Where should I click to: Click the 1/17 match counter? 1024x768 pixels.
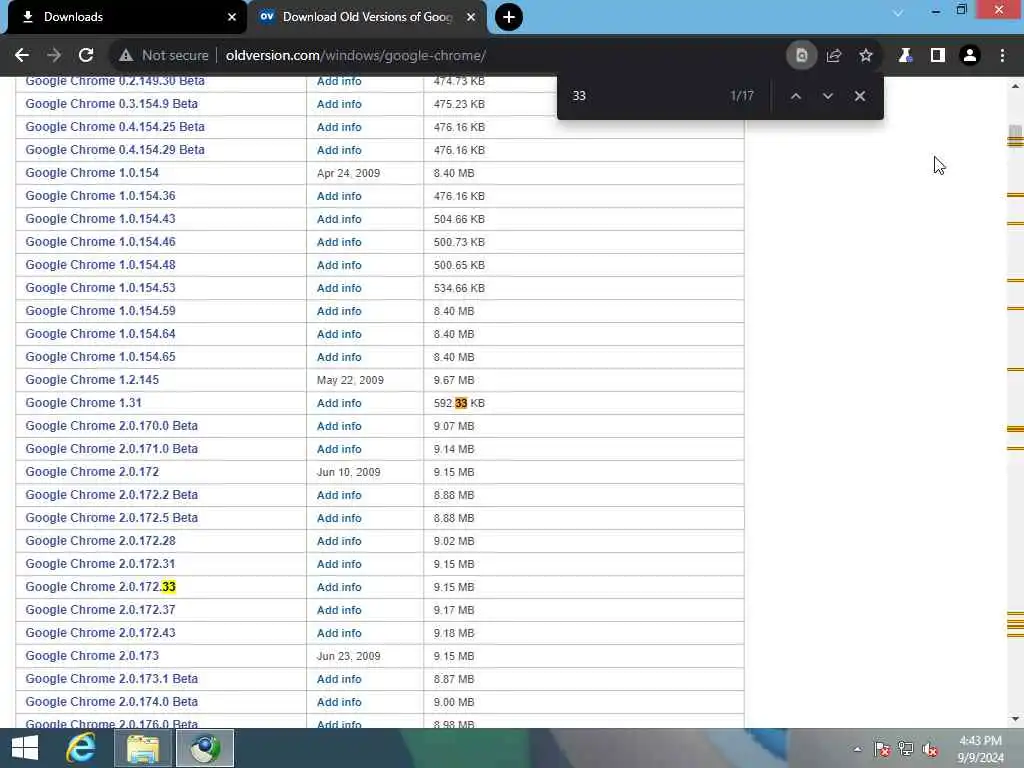click(742, 96)
